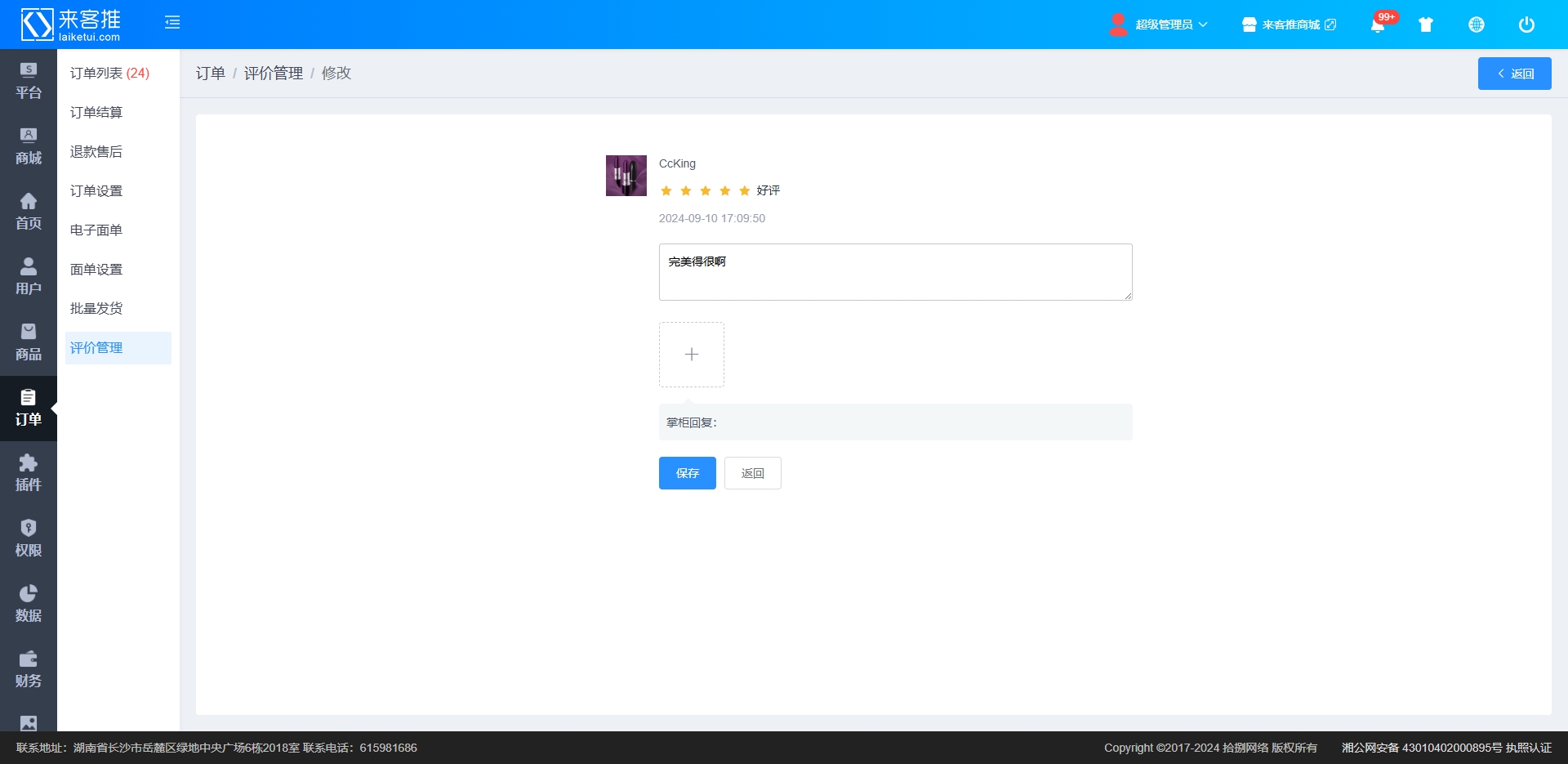Click the top-right 返回 back button

pyautogui.click(x=1514, y=74)
